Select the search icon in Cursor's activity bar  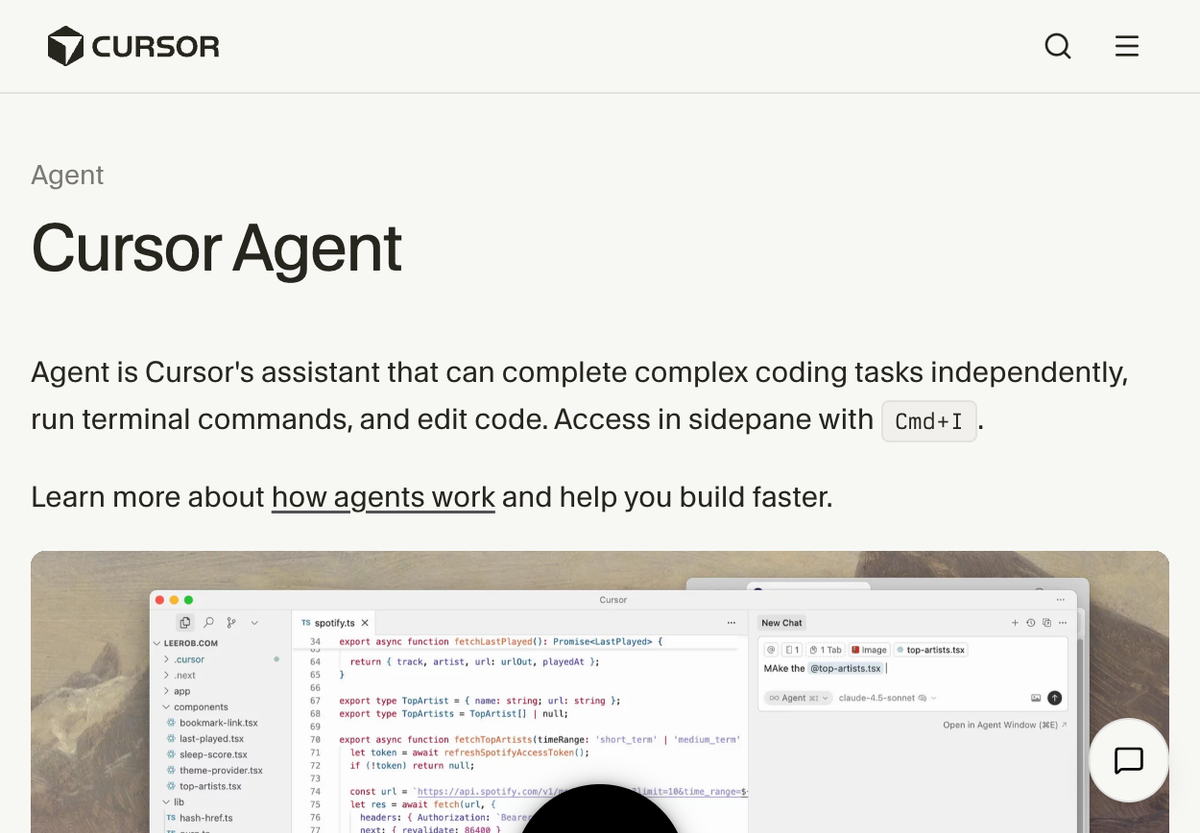click(x=209, y=622)
